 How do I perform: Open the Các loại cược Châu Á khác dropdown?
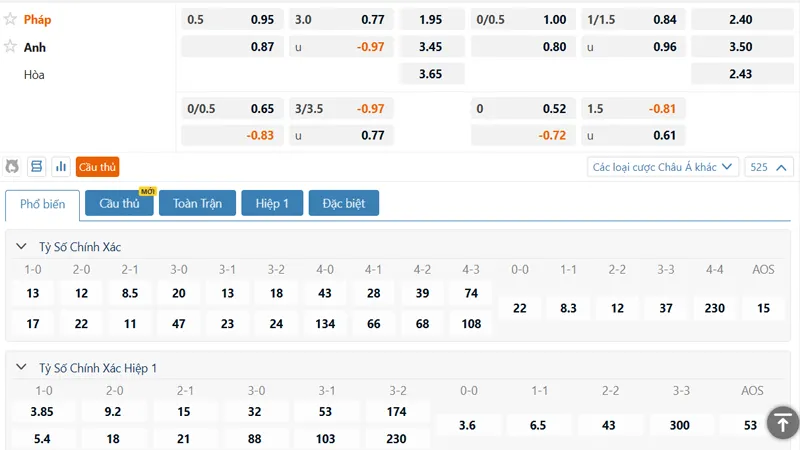(x=662, y=167)
